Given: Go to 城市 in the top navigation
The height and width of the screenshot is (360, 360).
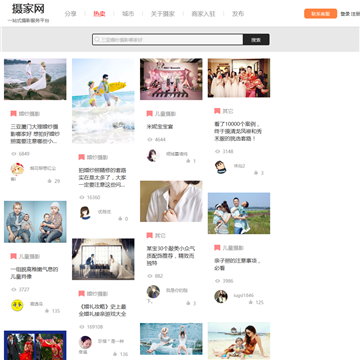Looking at the screenshot, I should point(128,14).
